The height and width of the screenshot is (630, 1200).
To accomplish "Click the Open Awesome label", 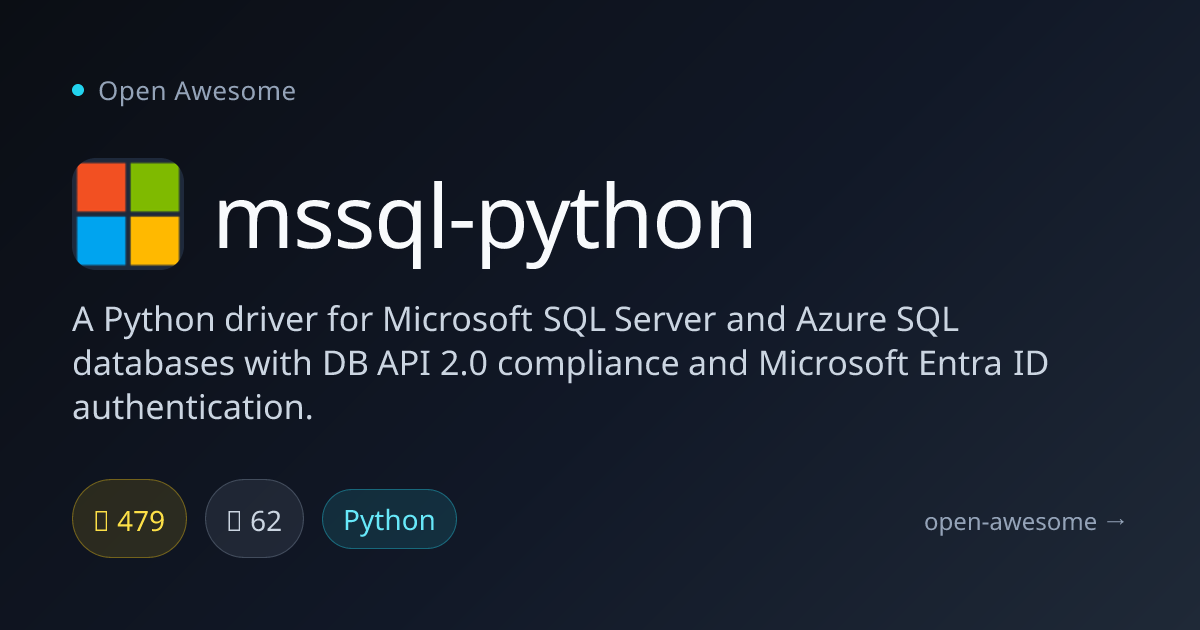I will [x=197, y=91].
